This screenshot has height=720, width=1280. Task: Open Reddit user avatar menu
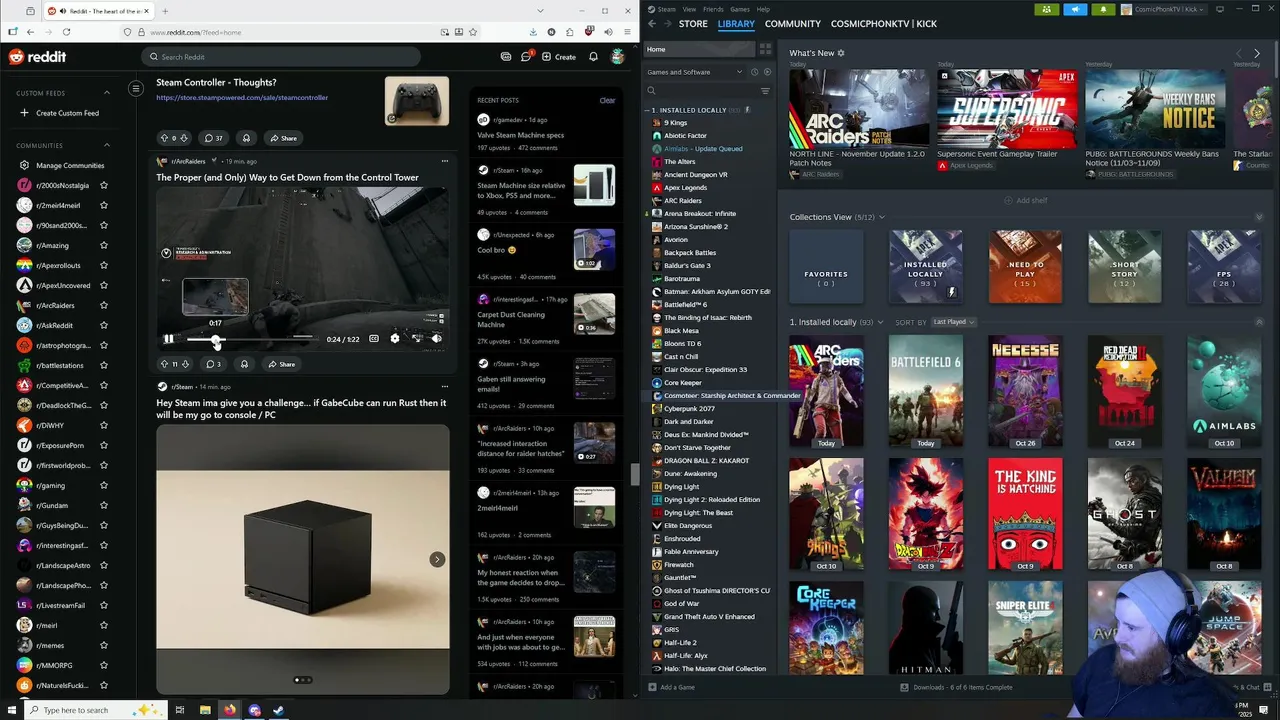(618, 56)
